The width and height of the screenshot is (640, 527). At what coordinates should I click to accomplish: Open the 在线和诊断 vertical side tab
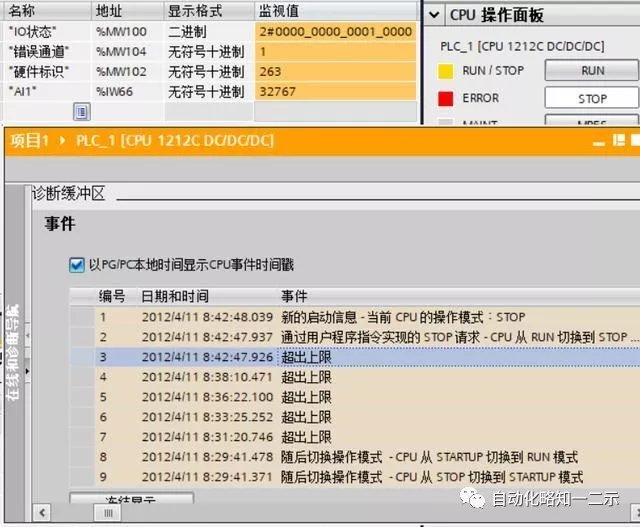[13, 350]
